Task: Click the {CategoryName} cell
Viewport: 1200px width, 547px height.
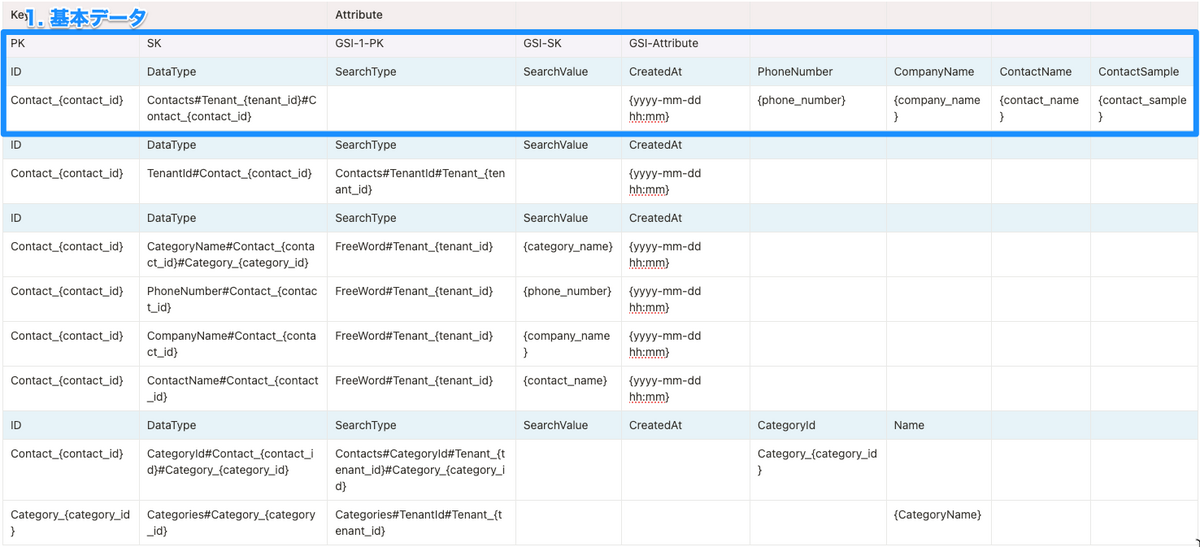Action: click(939, 522)
